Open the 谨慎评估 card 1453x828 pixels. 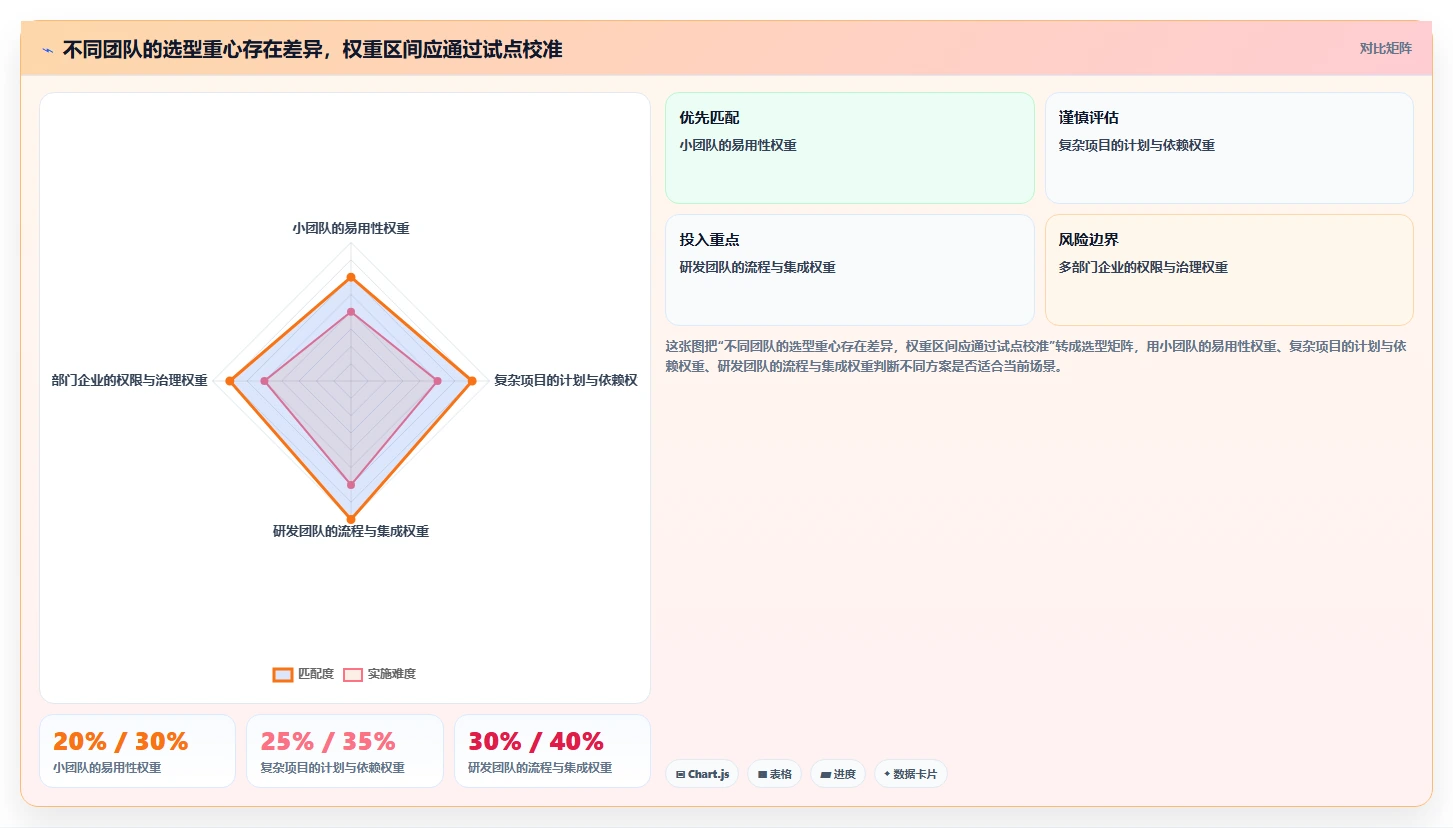(1229, 148)
